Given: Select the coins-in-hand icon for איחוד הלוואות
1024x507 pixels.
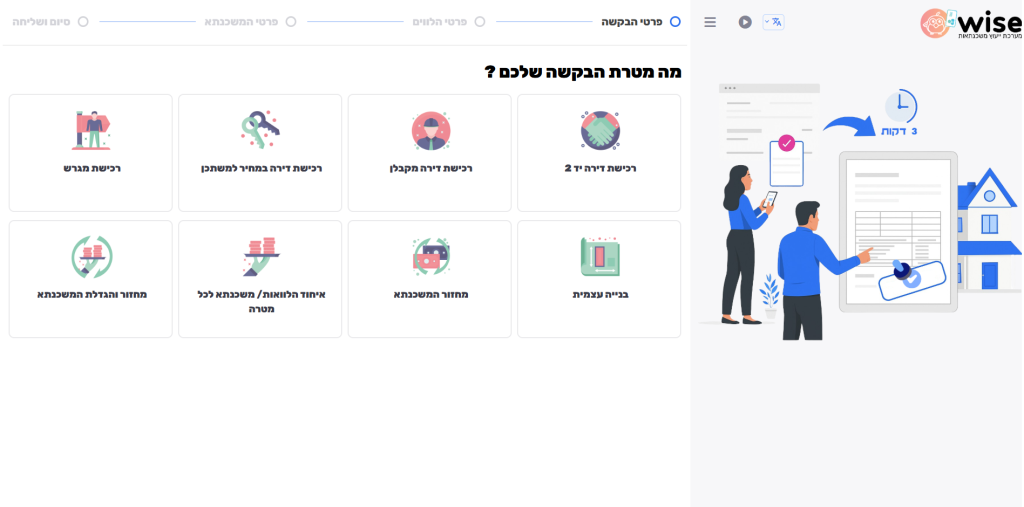Looking at the screenshot, I should [x=260, y=256].
